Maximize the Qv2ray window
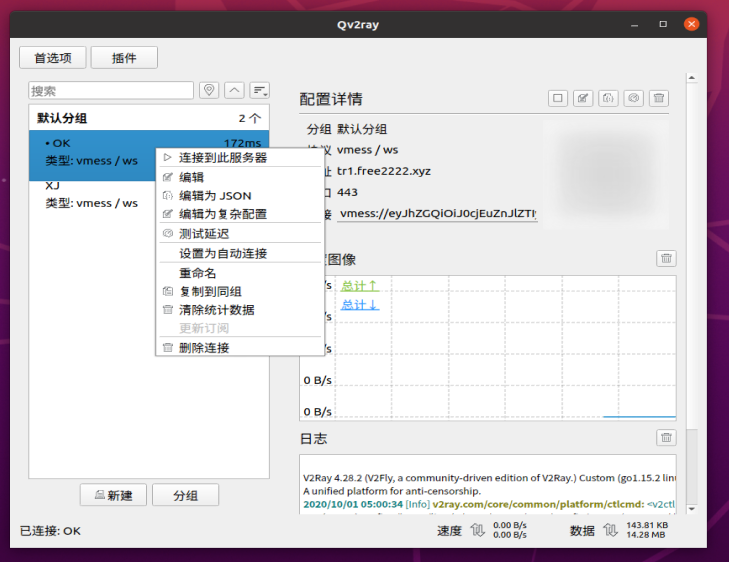Viewport: 729px width, 562px height. [x=663, y=24]
